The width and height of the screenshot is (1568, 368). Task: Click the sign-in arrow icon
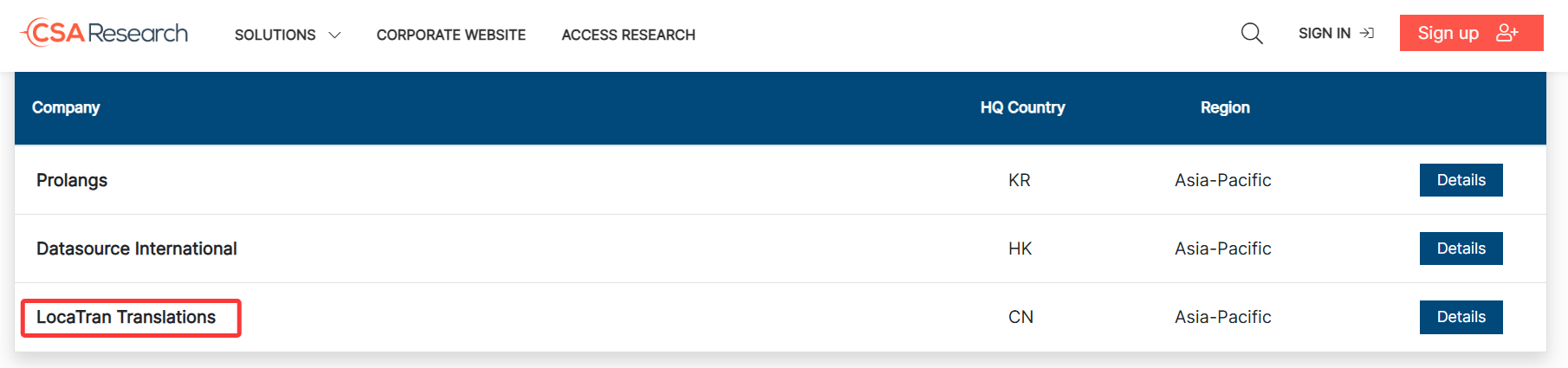pyautogui.click(x=1367, y=33)
